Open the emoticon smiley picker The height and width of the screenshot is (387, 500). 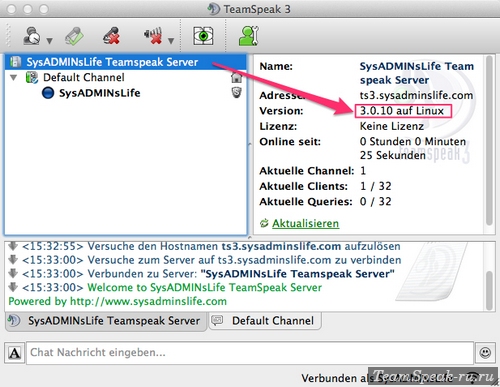(485, 352)
